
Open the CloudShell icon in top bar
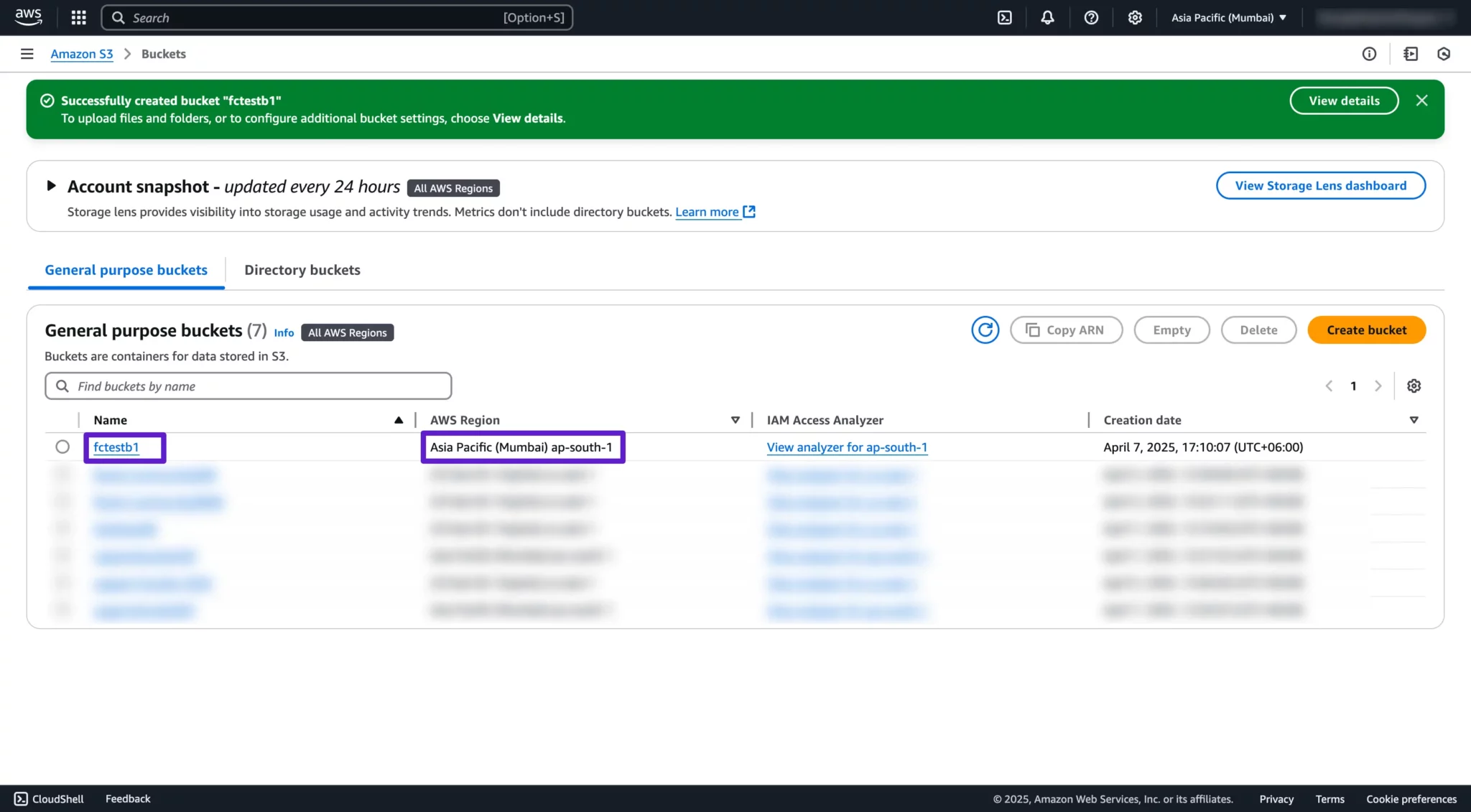pos(1005,18)
